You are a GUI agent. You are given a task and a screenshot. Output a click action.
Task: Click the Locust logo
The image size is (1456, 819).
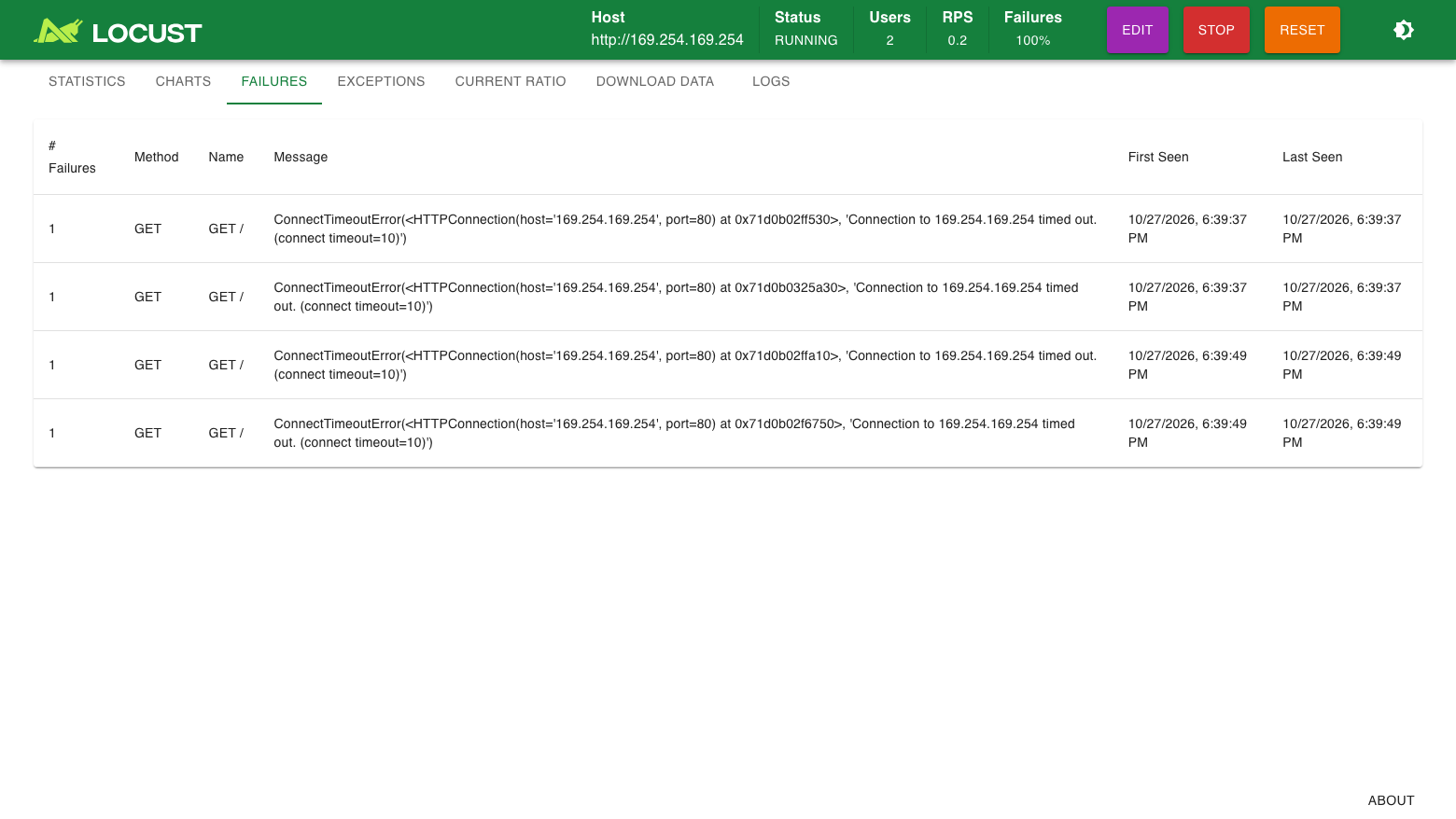(118, 32)
